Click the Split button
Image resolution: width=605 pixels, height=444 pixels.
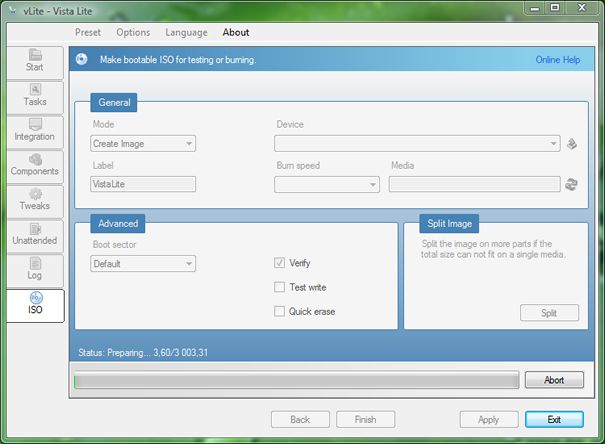[x=549, y=312]
